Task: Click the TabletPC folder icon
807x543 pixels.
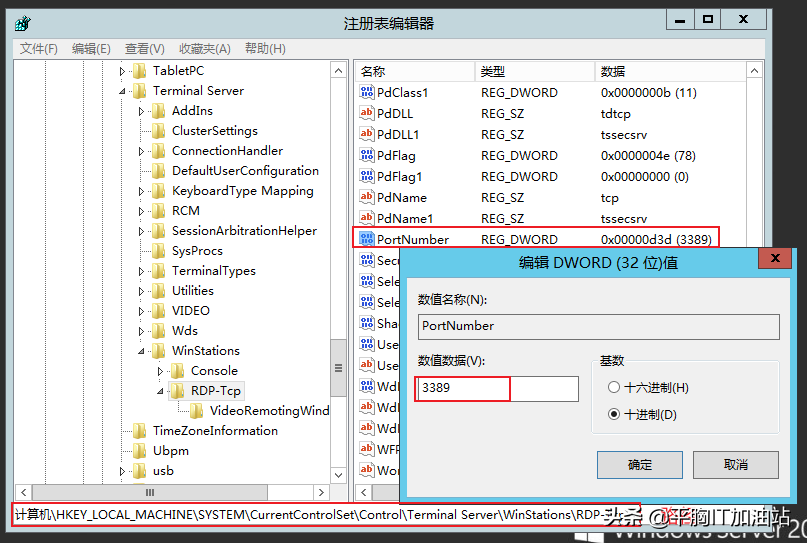Action: [x=139, y=71]
